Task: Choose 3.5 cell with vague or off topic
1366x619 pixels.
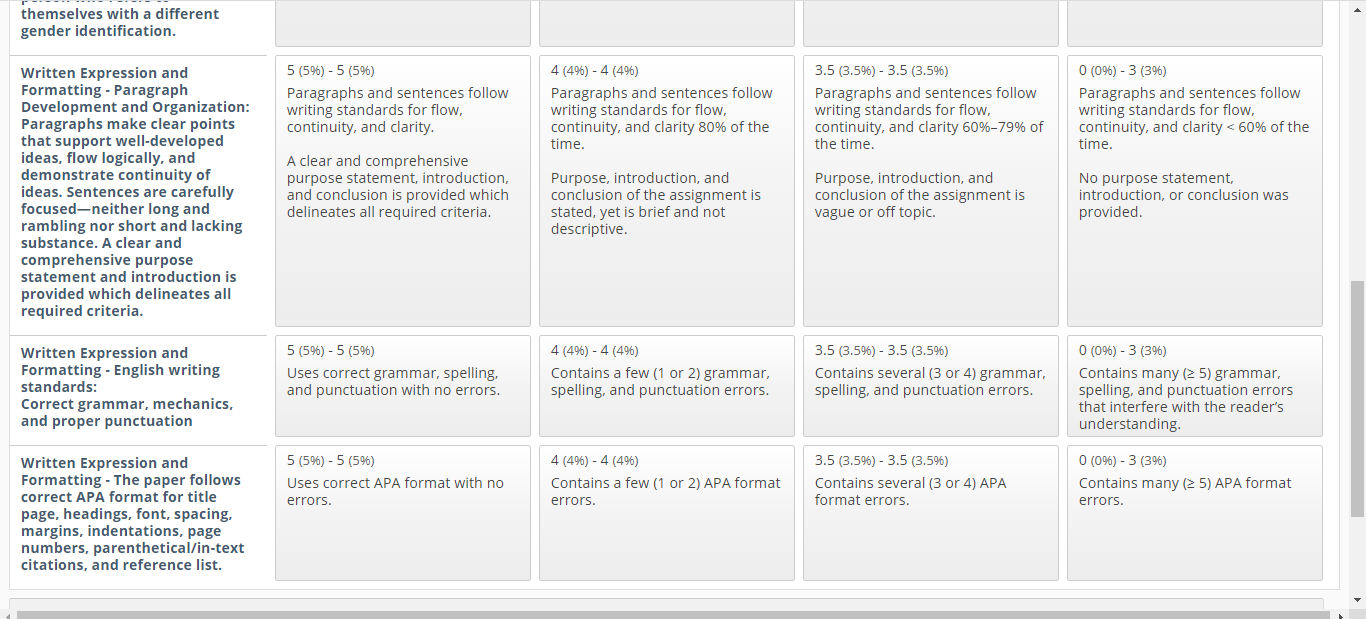Action: click(931, 191)
